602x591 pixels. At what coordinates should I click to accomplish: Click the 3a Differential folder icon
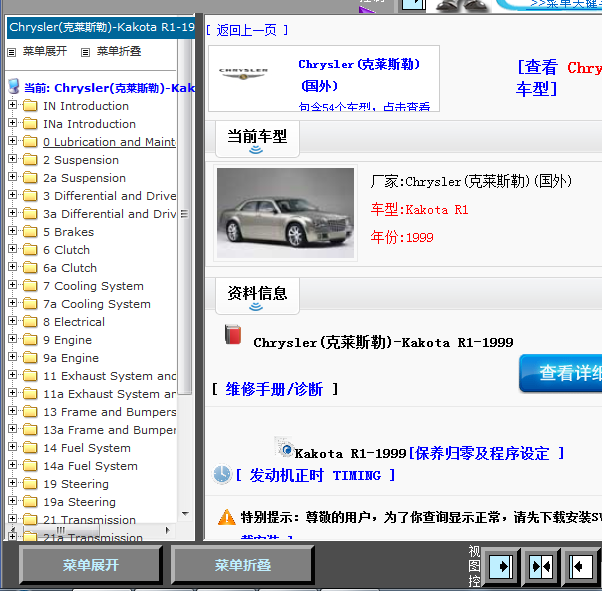30,214
